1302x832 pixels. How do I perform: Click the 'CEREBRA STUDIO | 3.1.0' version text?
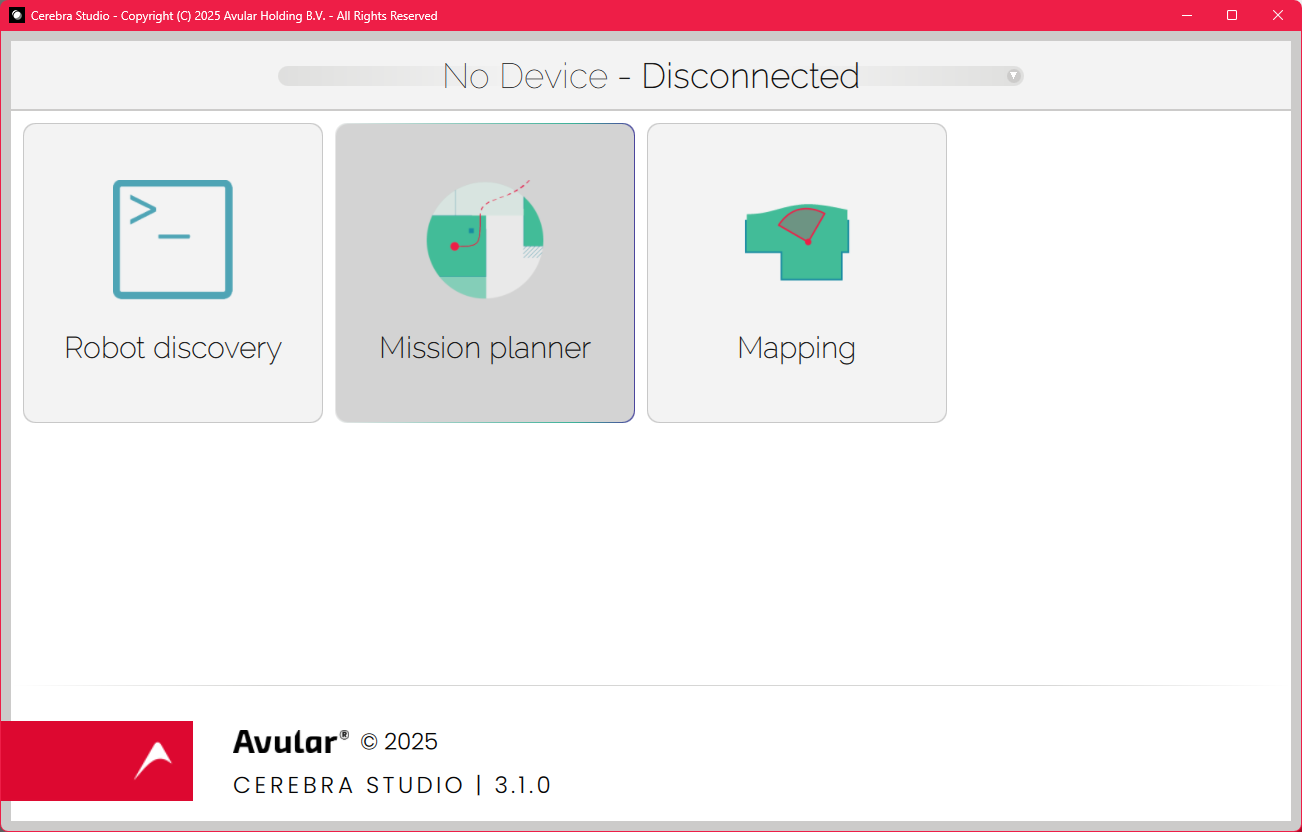392,785
